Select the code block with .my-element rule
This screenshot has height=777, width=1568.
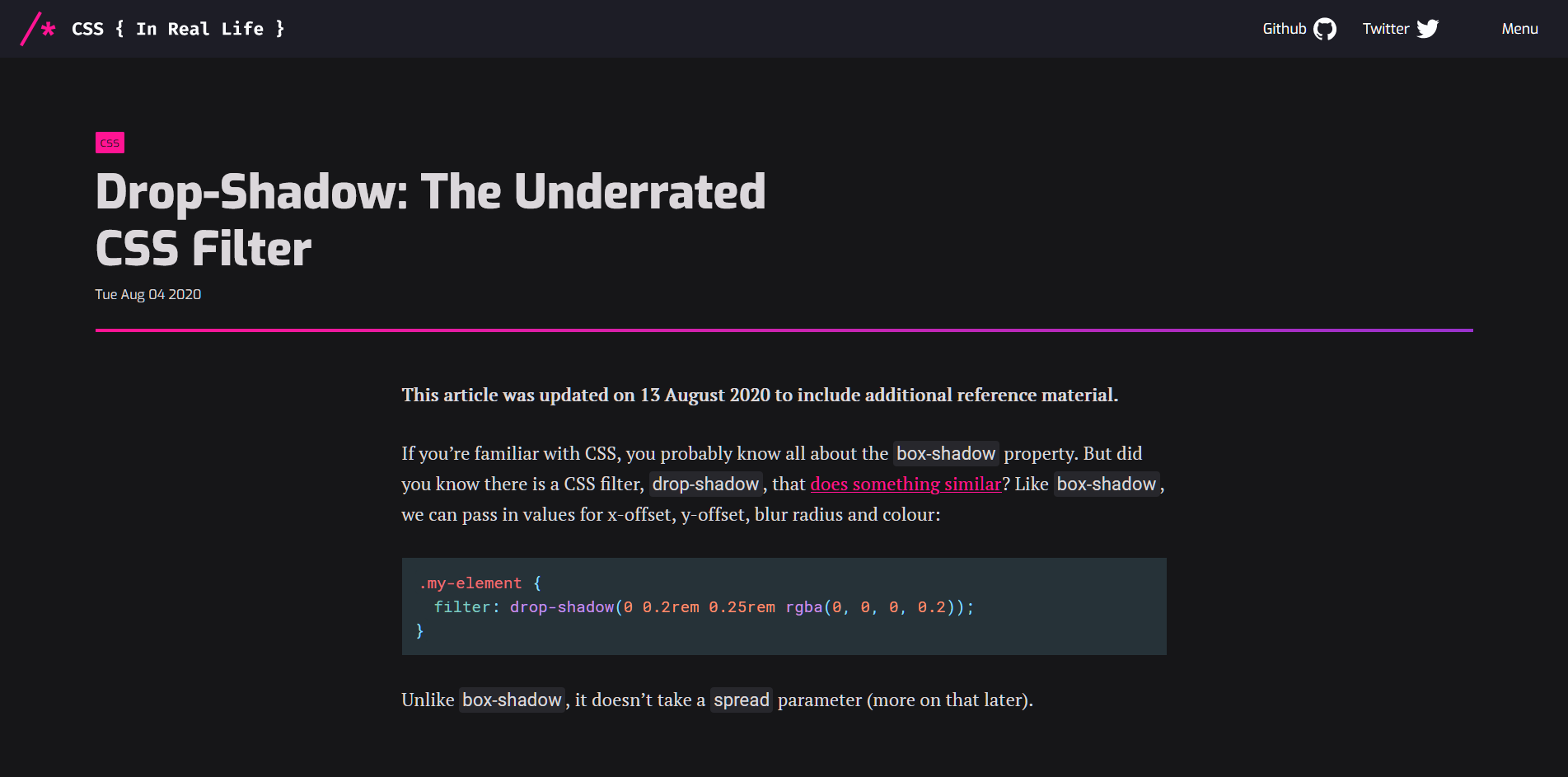(x=783, y=606)
